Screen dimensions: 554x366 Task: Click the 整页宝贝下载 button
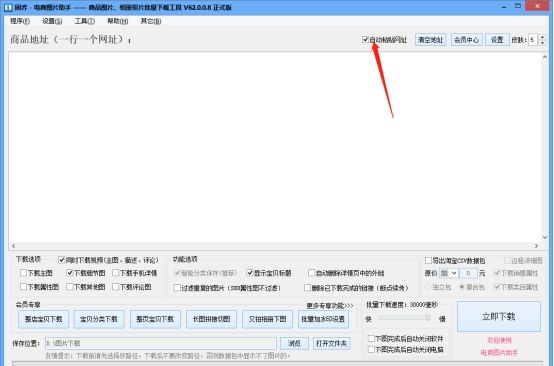point(155,319)
